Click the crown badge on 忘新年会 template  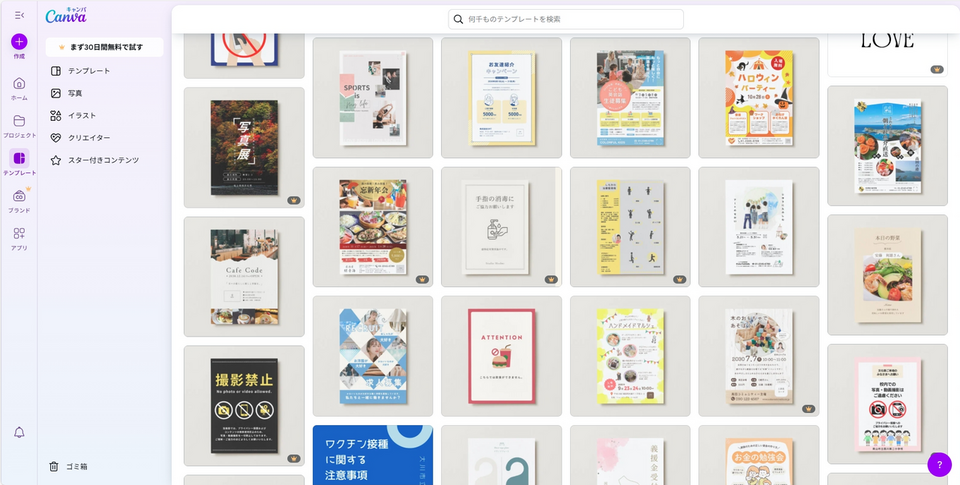point(422,279)
